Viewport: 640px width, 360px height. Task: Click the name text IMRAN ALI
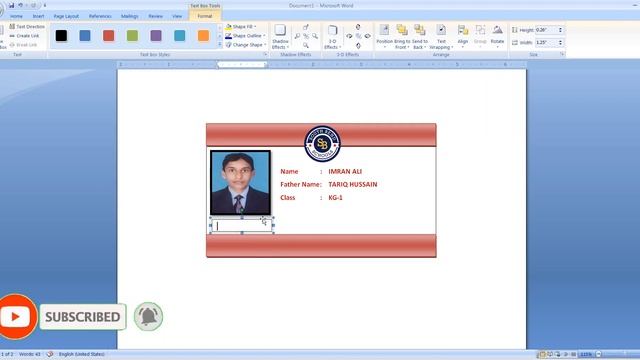345,171
